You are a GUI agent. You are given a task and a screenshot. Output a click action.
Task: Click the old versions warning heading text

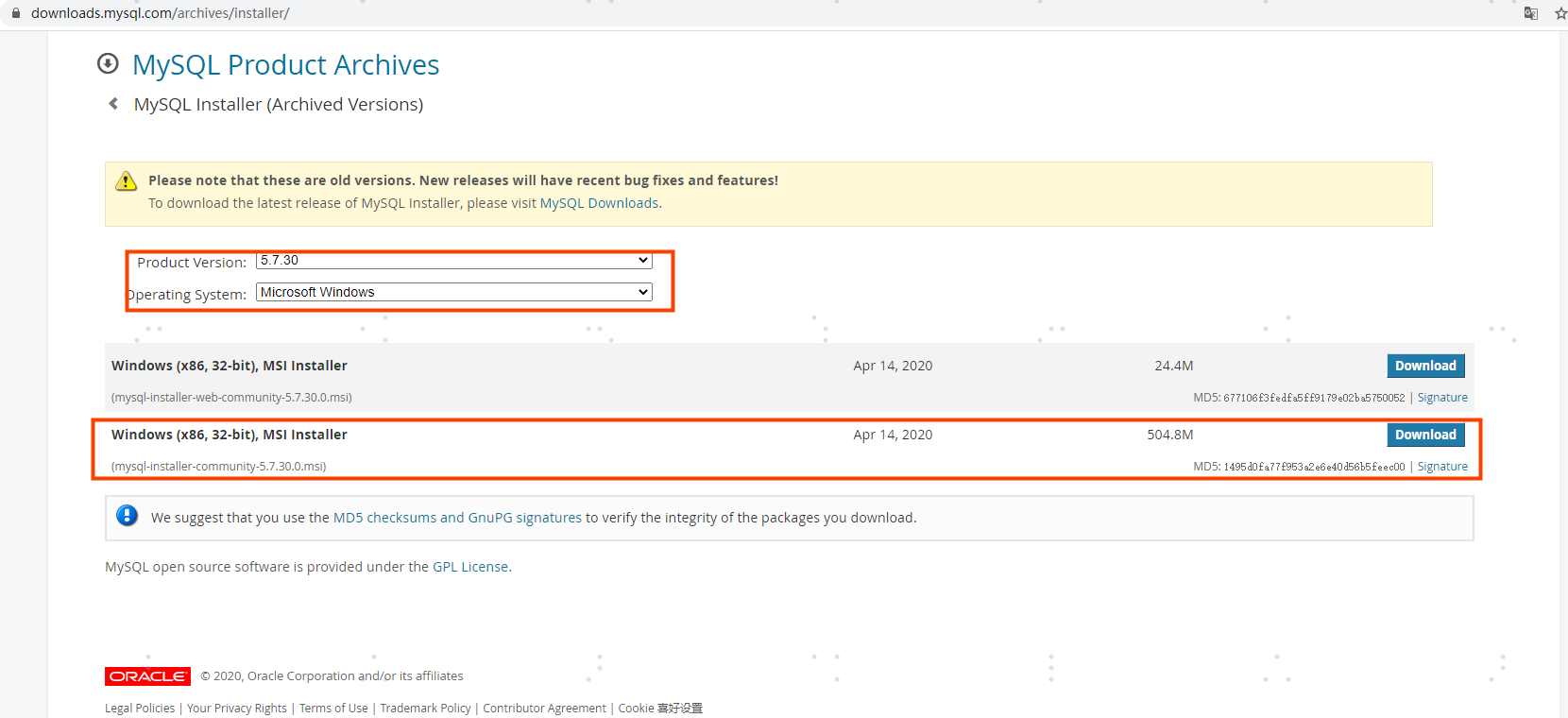pos(463,180)
